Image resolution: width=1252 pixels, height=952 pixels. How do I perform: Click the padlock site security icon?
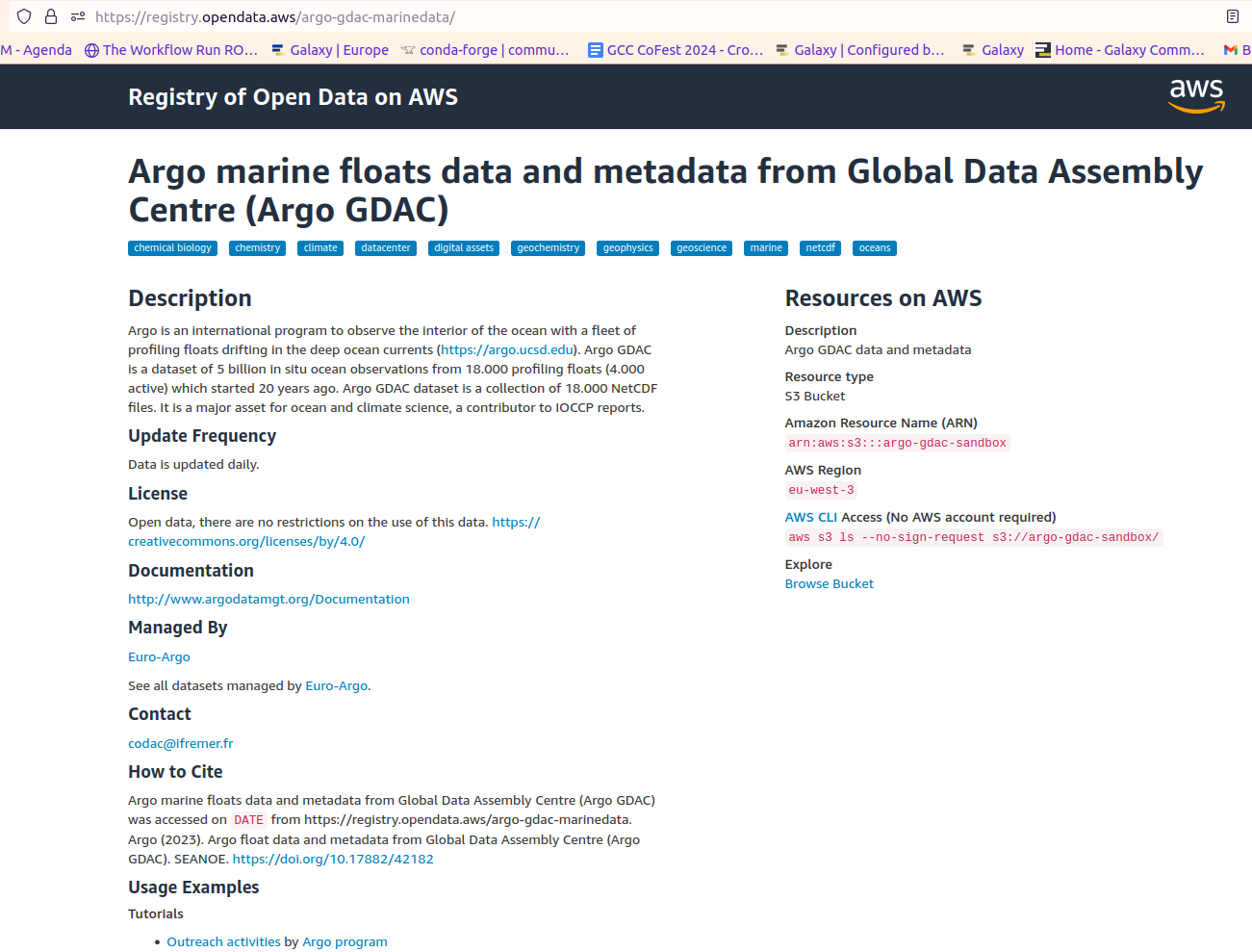tap(51, 16)
